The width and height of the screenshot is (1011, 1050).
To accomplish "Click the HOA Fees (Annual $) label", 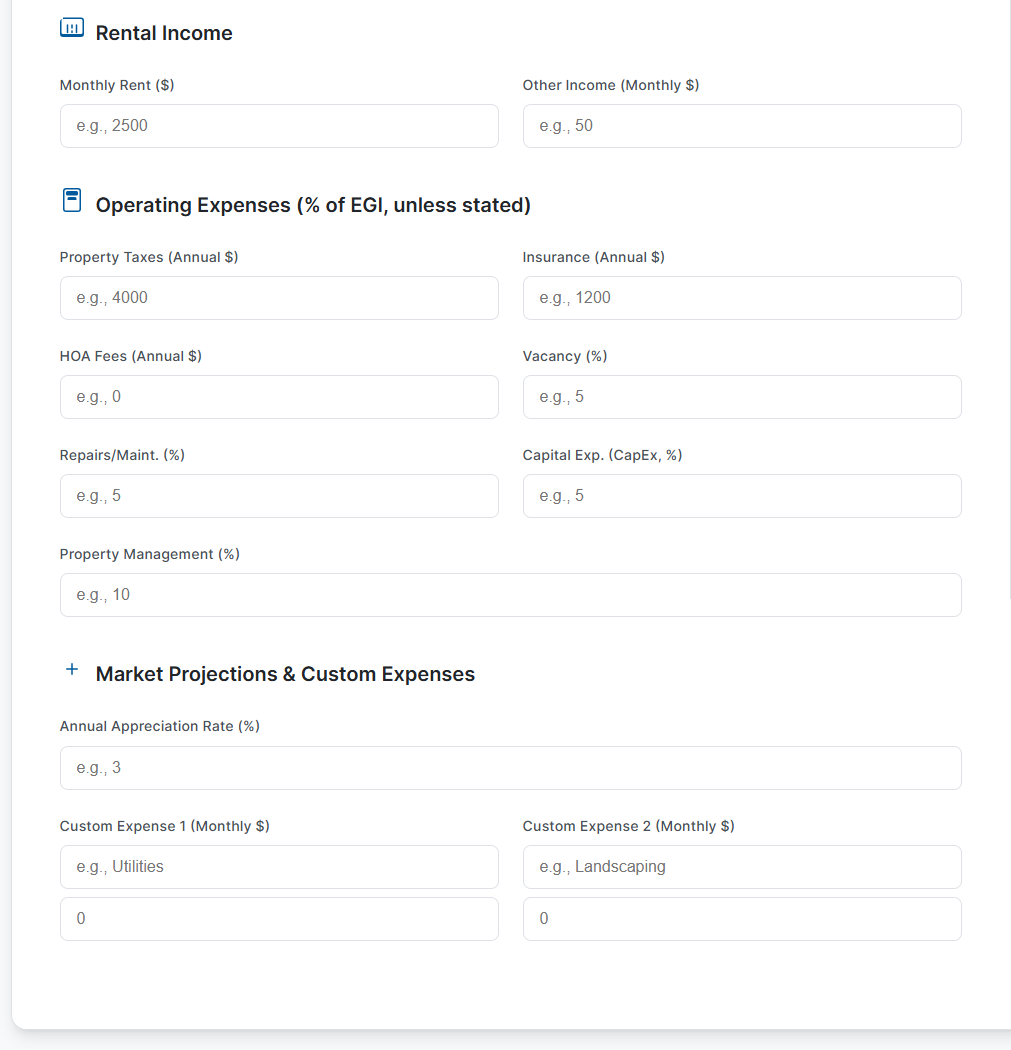I will coord(131,356).
